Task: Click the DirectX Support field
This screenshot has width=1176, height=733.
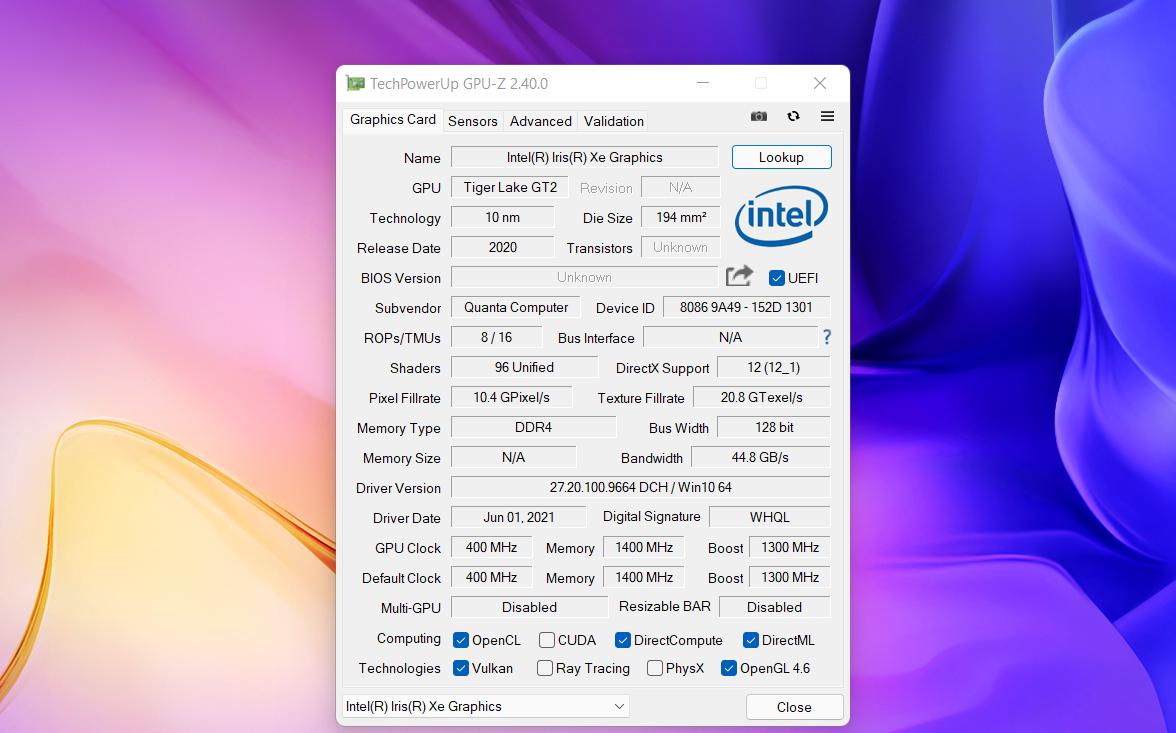Action: coord(774,368)
